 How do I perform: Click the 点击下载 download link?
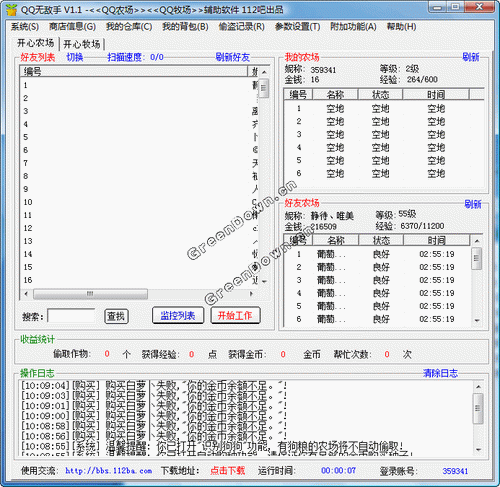click(228, 471)
